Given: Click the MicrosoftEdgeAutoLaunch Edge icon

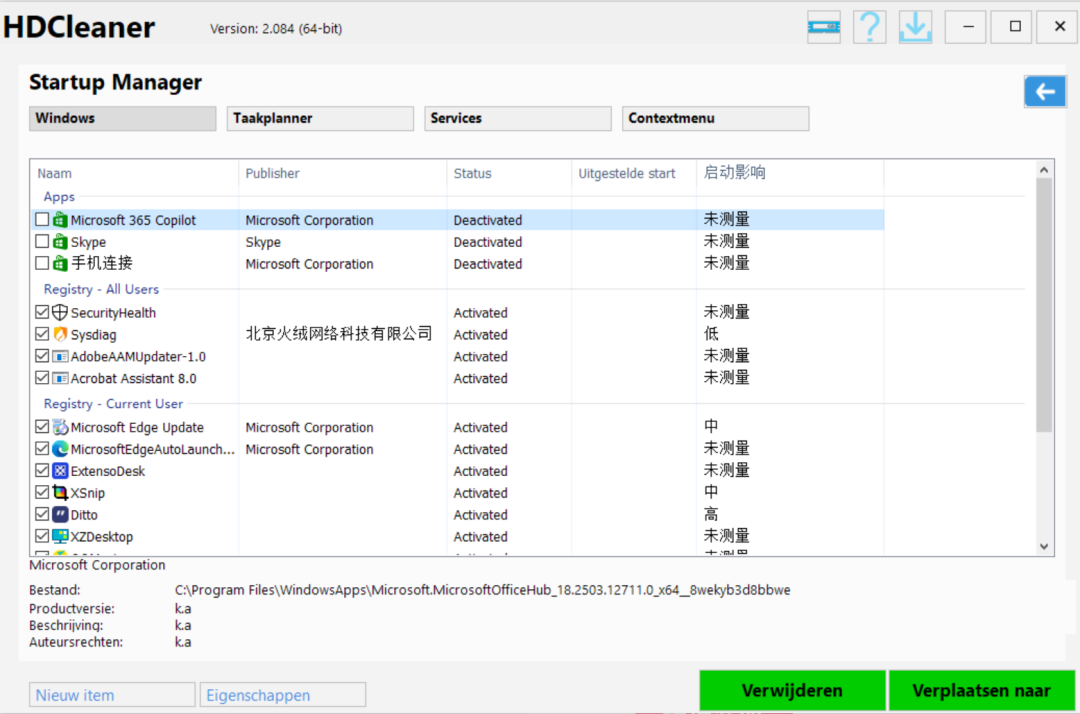Looking at the screenshot, I should click(x=61, y=450).
